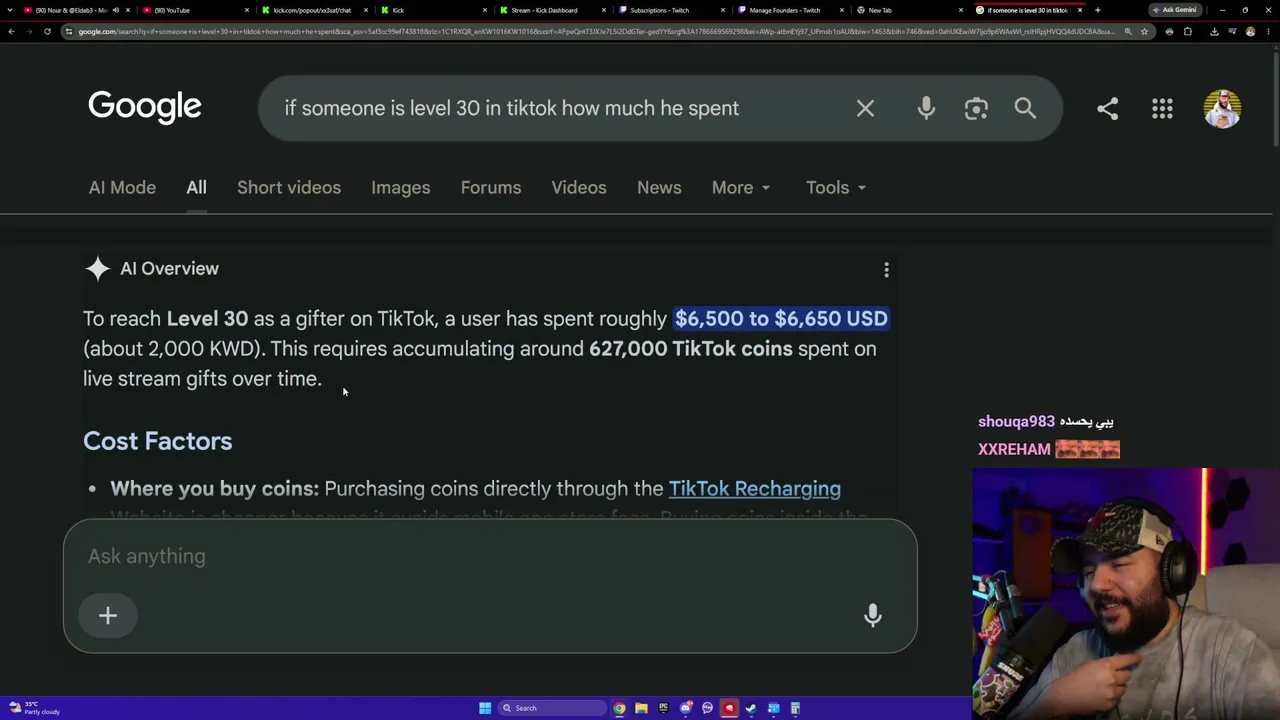Submit search with the magnifying glass icon
The image size is (1280, 720).
(x=1025, y=108)
